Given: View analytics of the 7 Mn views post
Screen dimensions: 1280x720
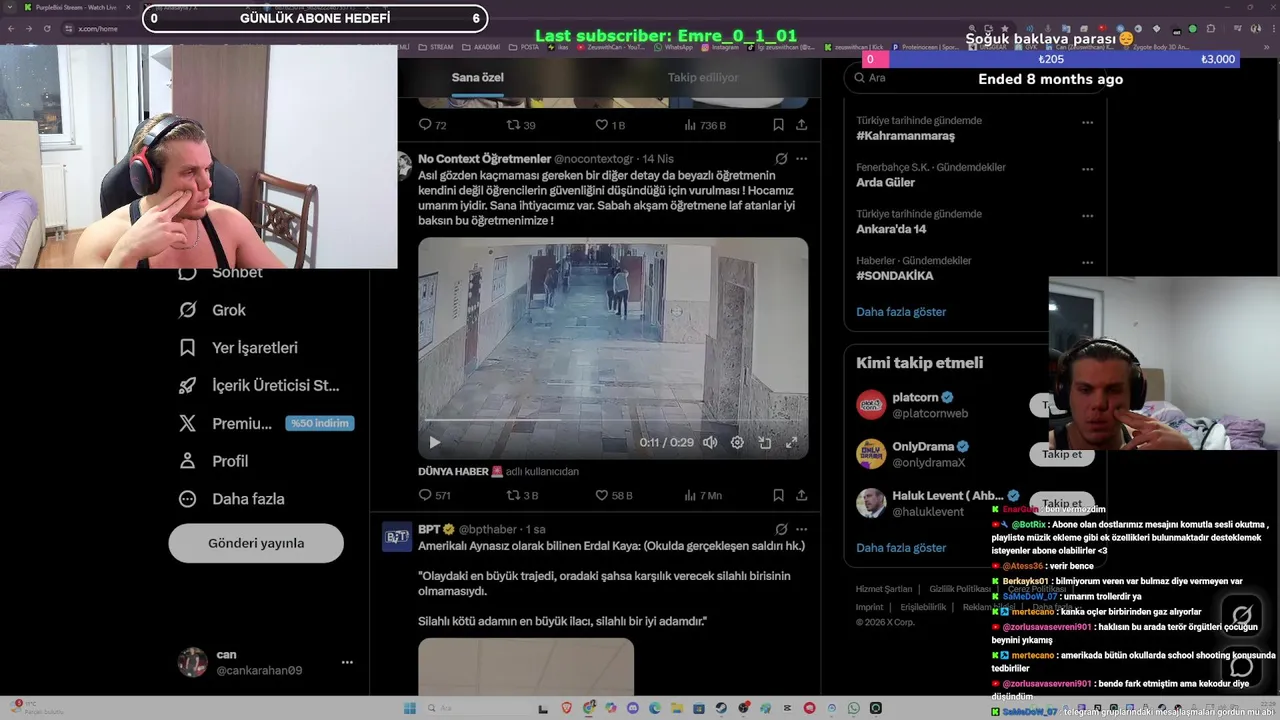Looking at the screenshot, I should [x=703, y=495].
